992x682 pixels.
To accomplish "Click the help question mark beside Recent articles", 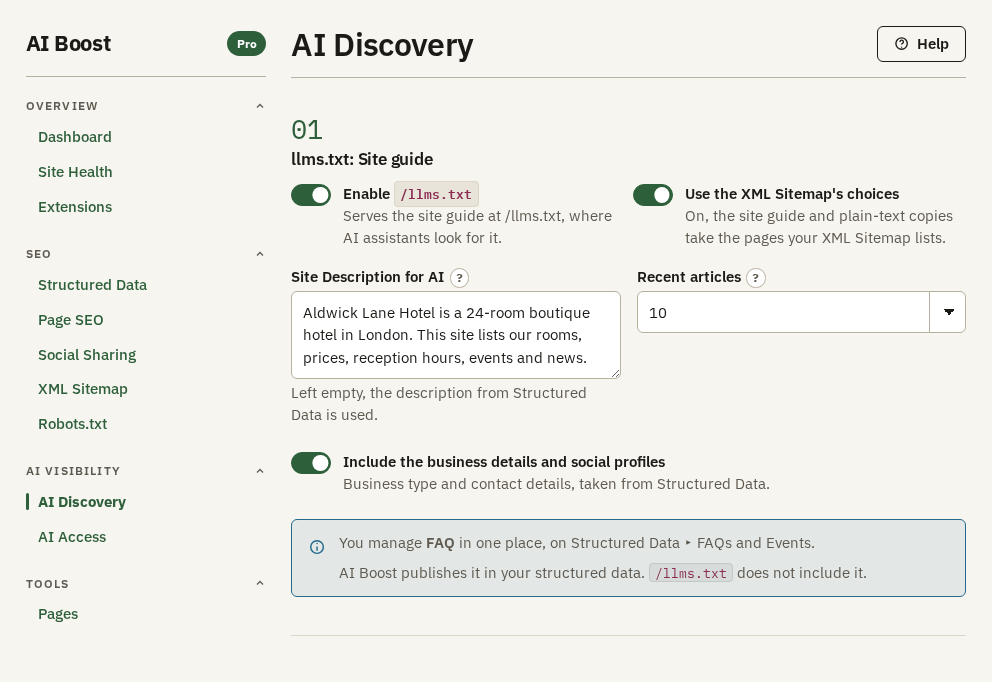I will pos(755,278).
